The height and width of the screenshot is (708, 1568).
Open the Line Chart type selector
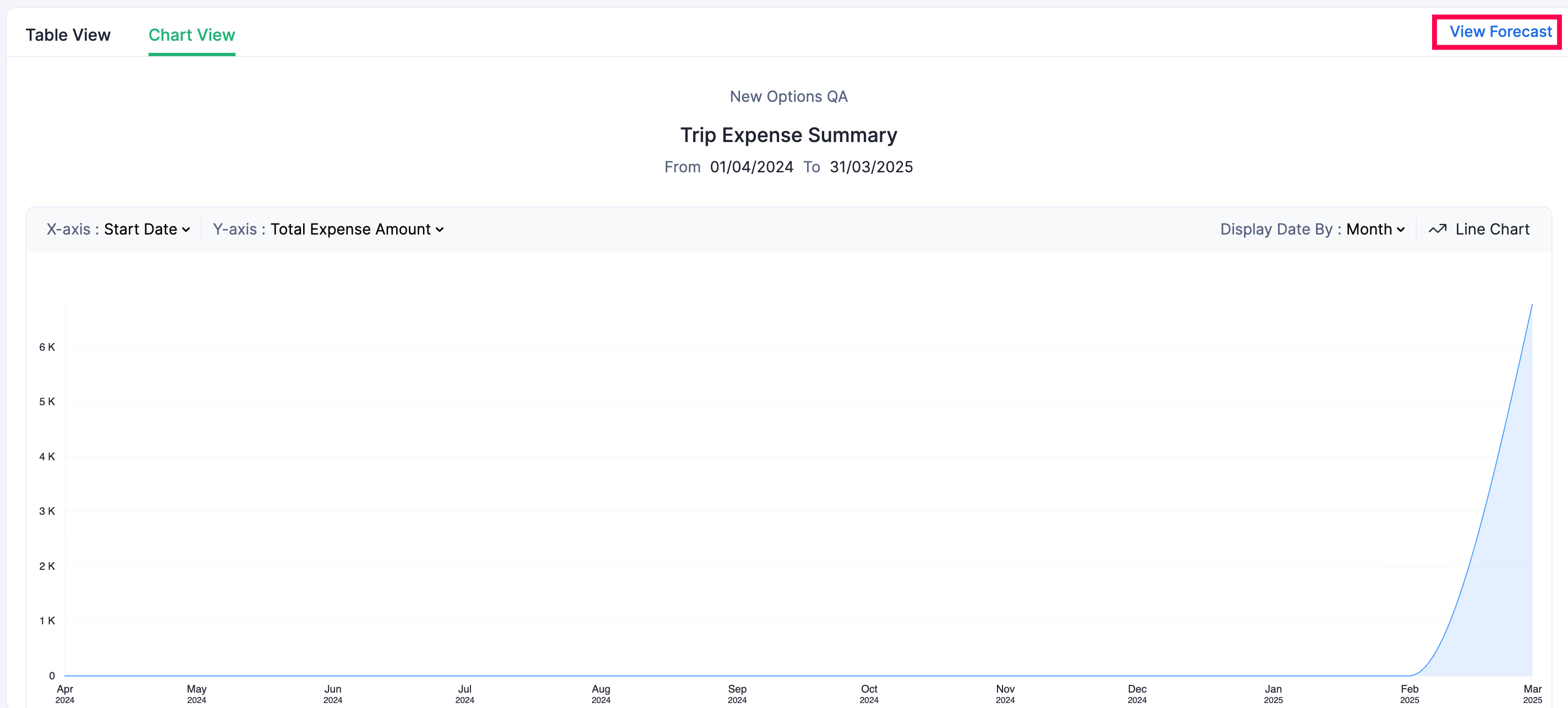[1492, 229]
